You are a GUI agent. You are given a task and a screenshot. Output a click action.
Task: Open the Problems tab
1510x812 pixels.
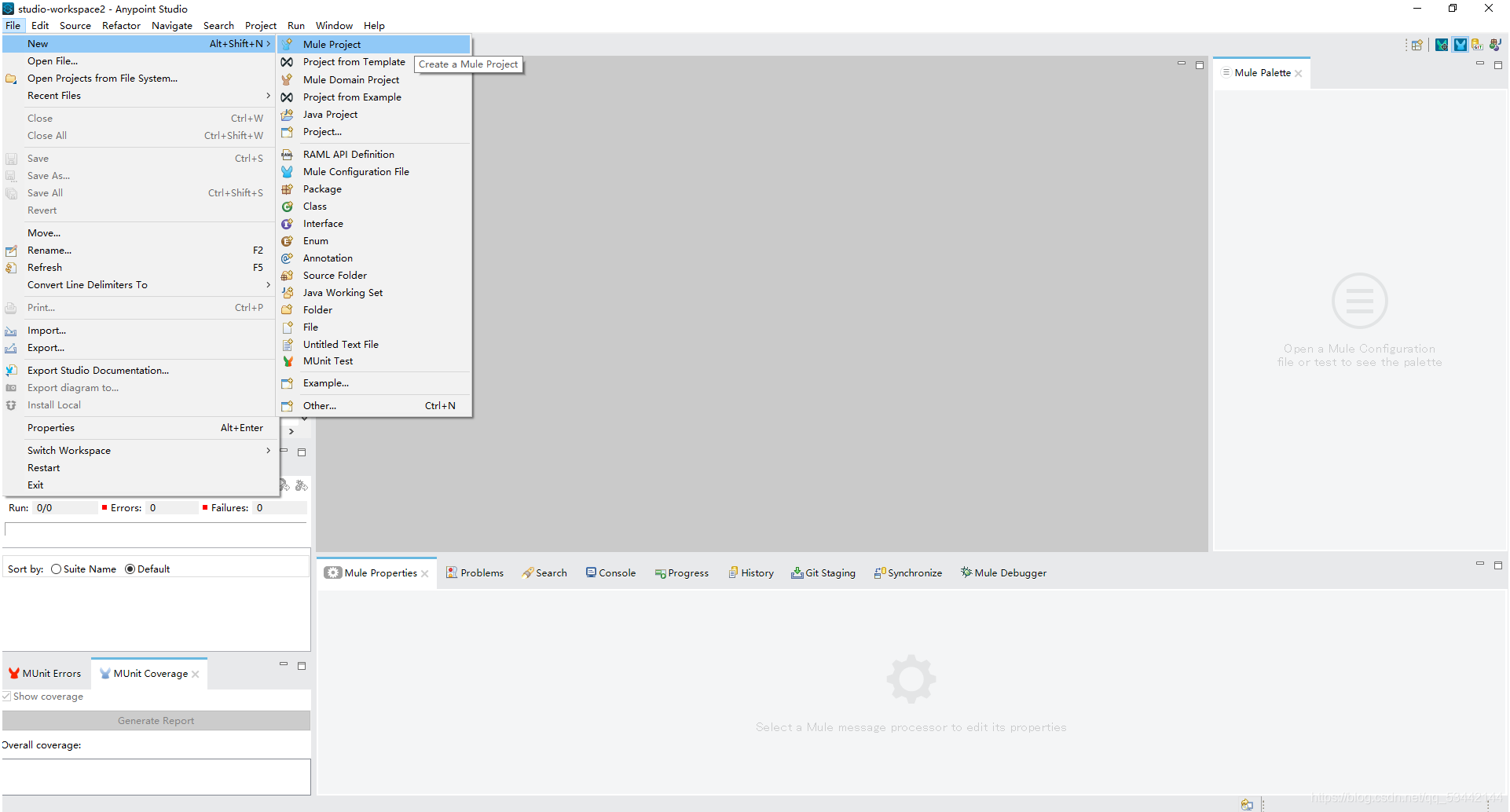click(475, 573)
